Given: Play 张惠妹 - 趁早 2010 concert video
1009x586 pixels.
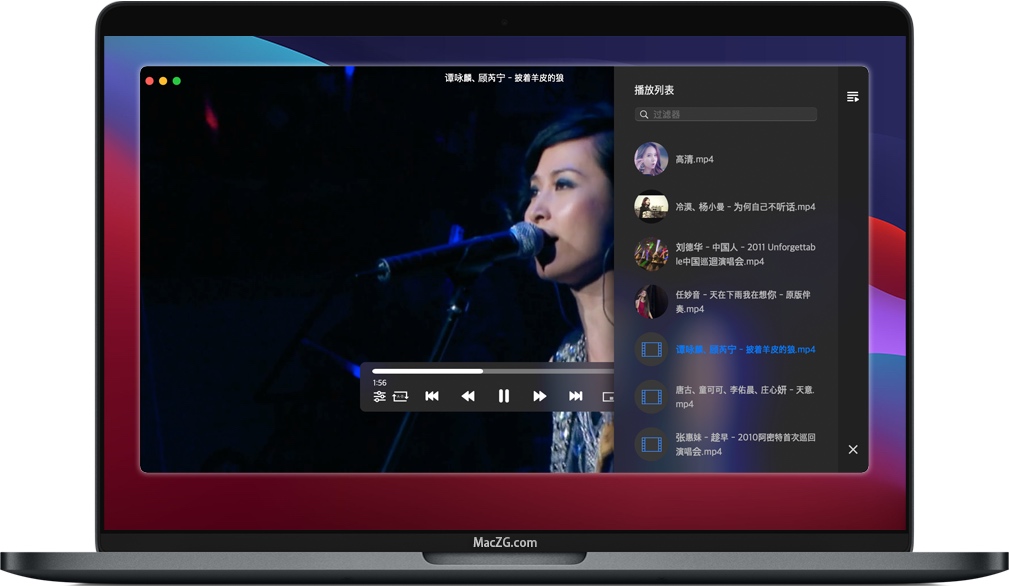Looking at the screenshot, I should 745,443.
